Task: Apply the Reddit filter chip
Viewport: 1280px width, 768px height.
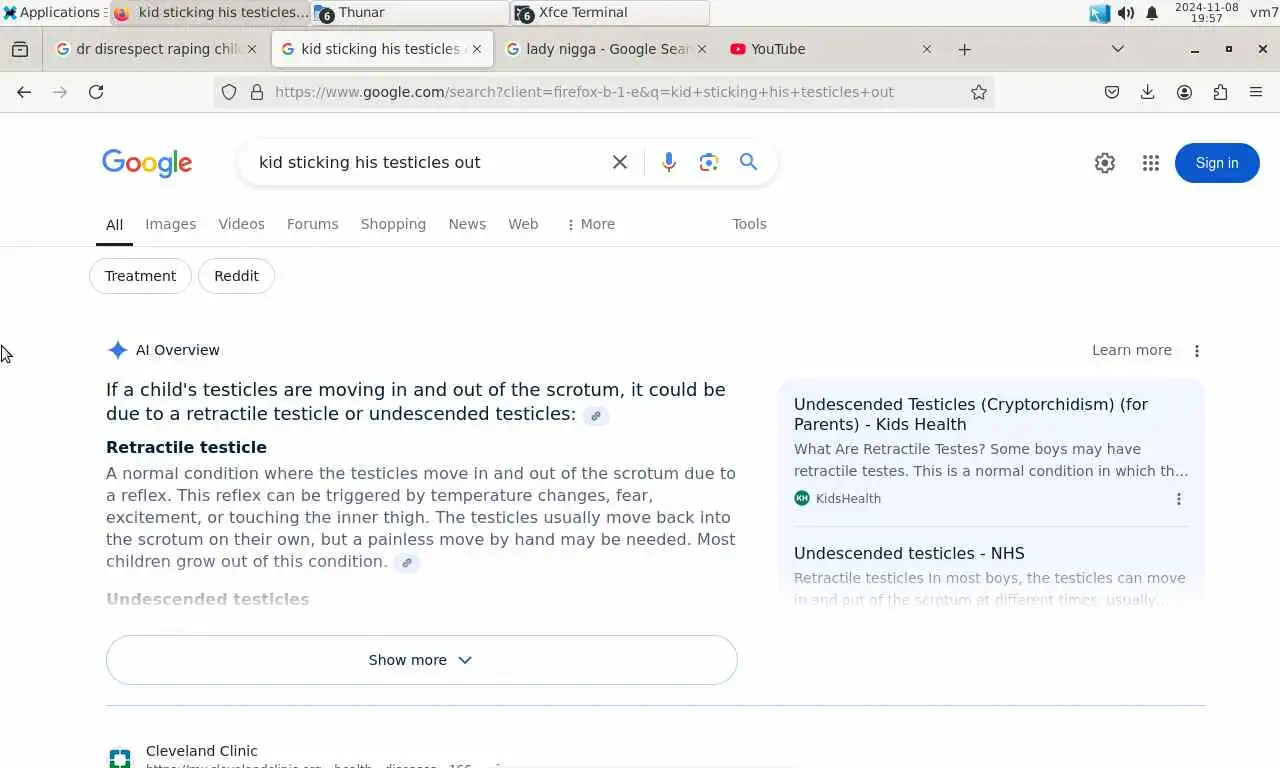Action: pos(236,276)
